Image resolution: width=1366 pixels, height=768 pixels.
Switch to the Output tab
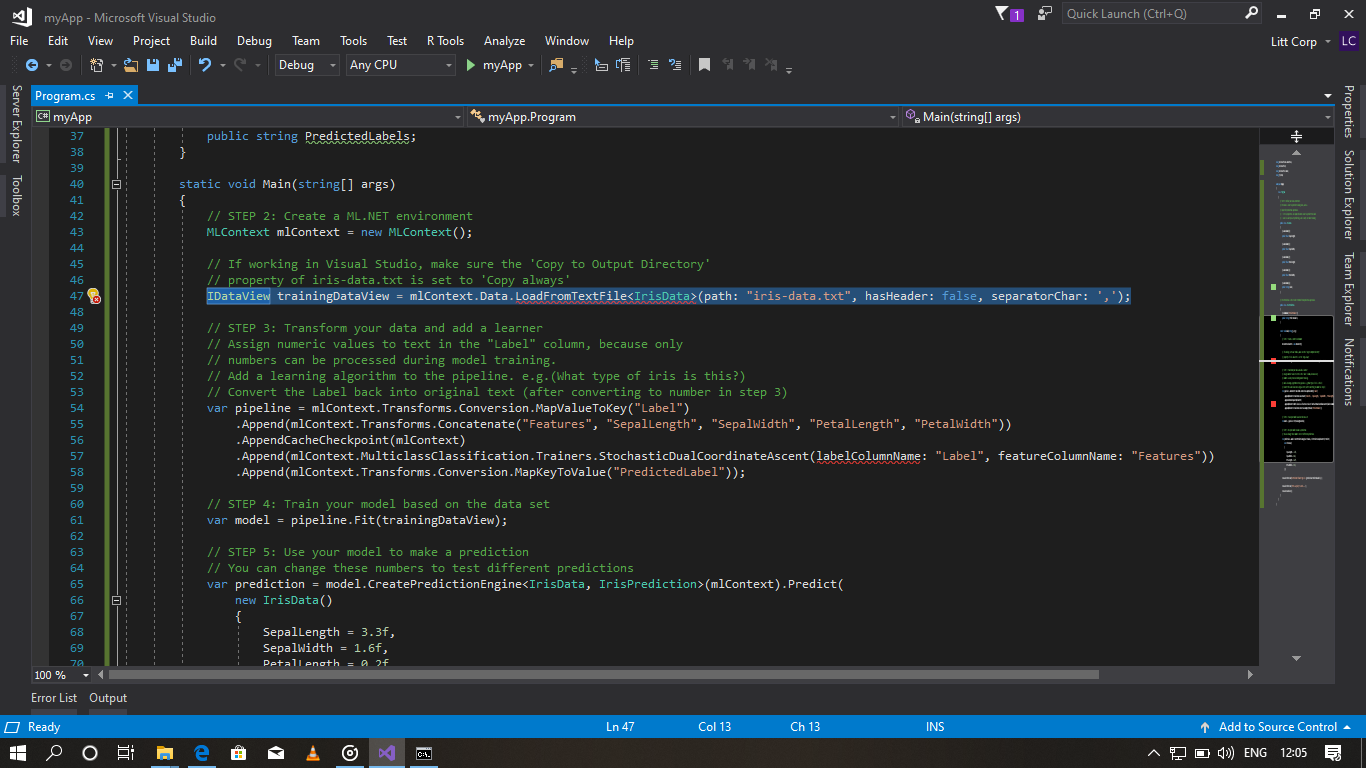(x=107, y=698)
